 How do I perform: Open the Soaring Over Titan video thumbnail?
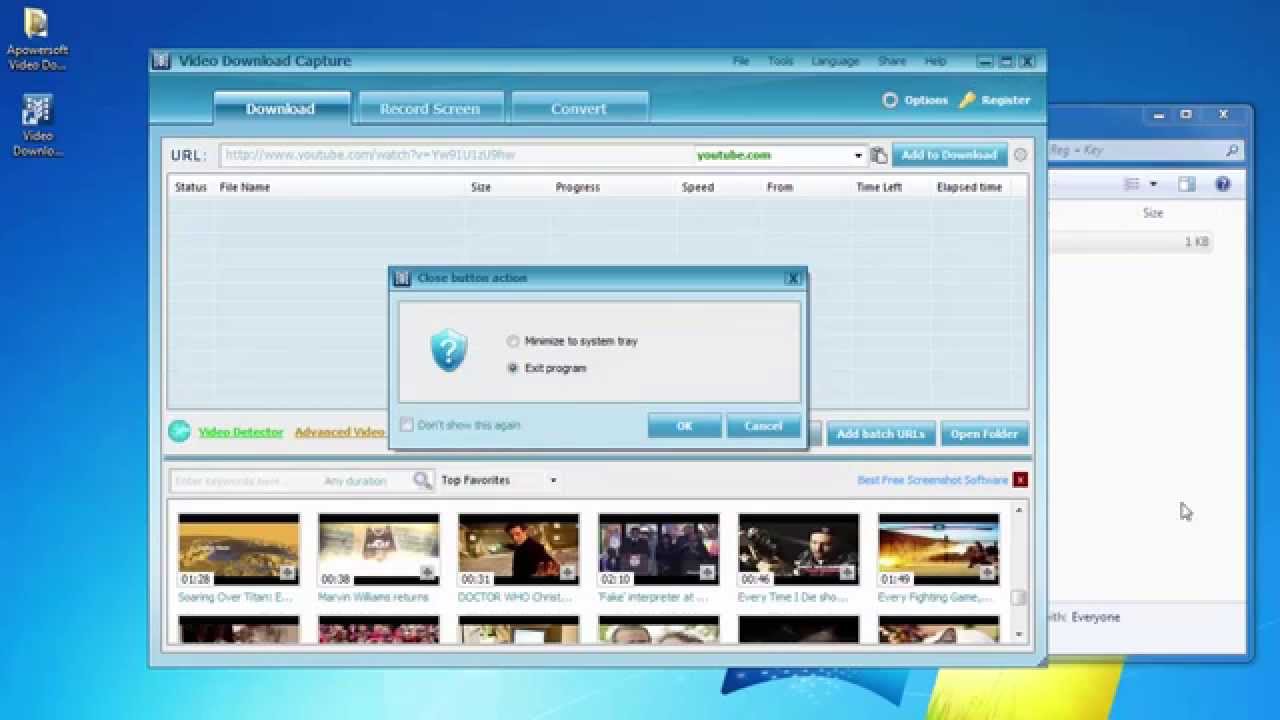point(239,549)
